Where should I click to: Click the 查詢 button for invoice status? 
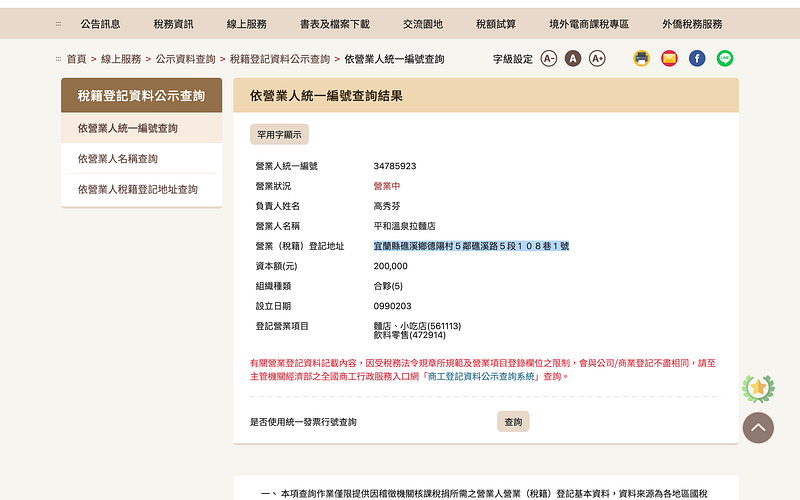pos(513,422)
